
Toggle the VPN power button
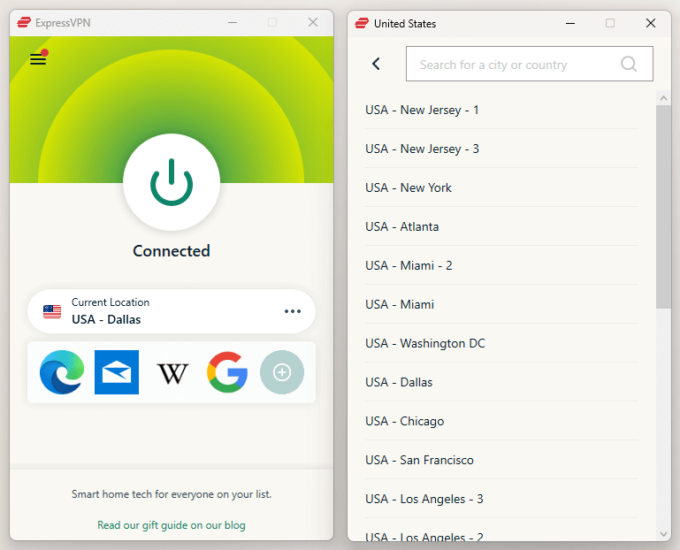click(171, 182)
